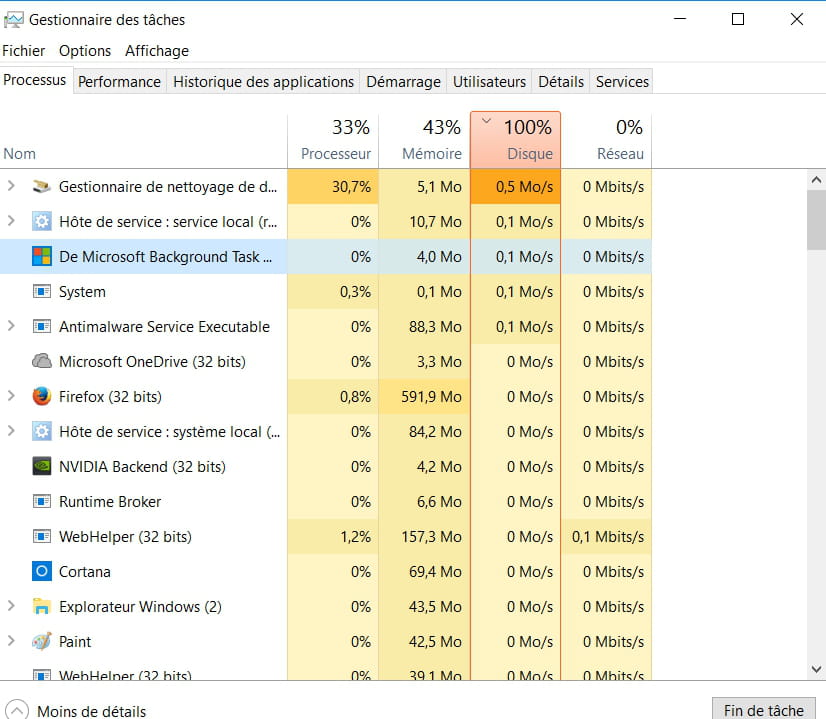Open the Fichier menu

click(24, 51)
